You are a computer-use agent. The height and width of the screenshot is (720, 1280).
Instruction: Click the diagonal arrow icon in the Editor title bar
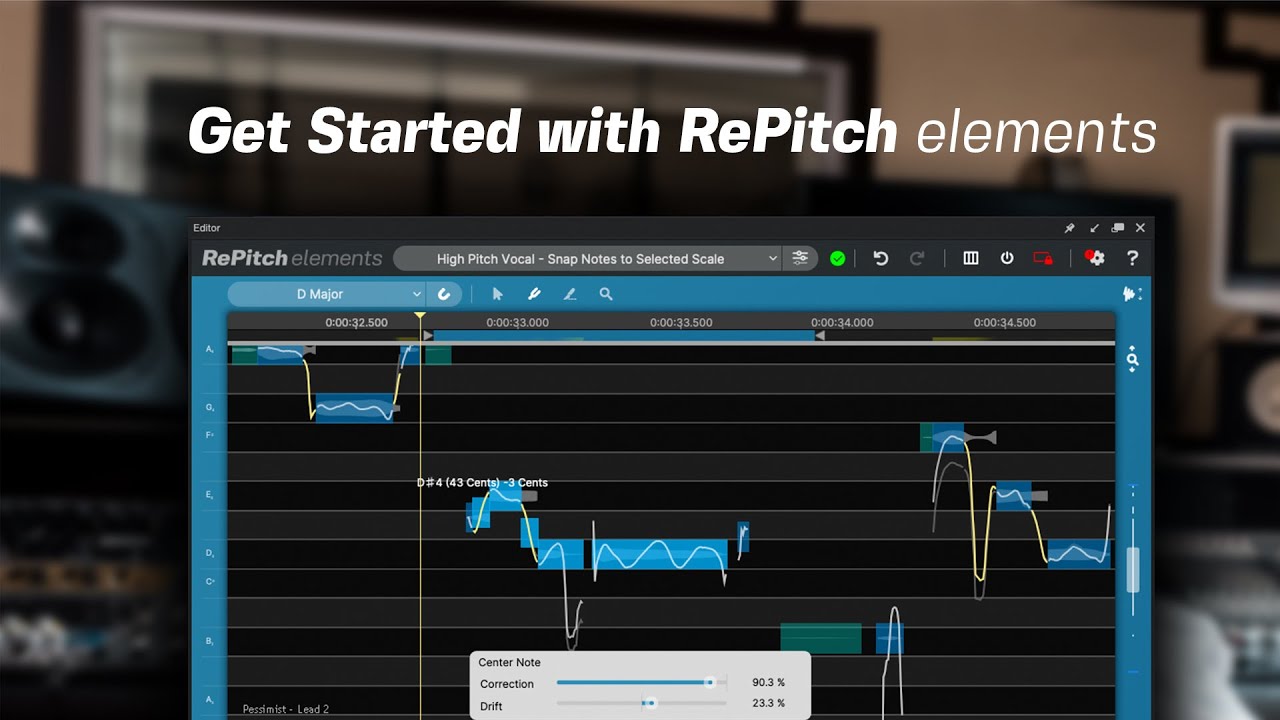click(1094, 228)
